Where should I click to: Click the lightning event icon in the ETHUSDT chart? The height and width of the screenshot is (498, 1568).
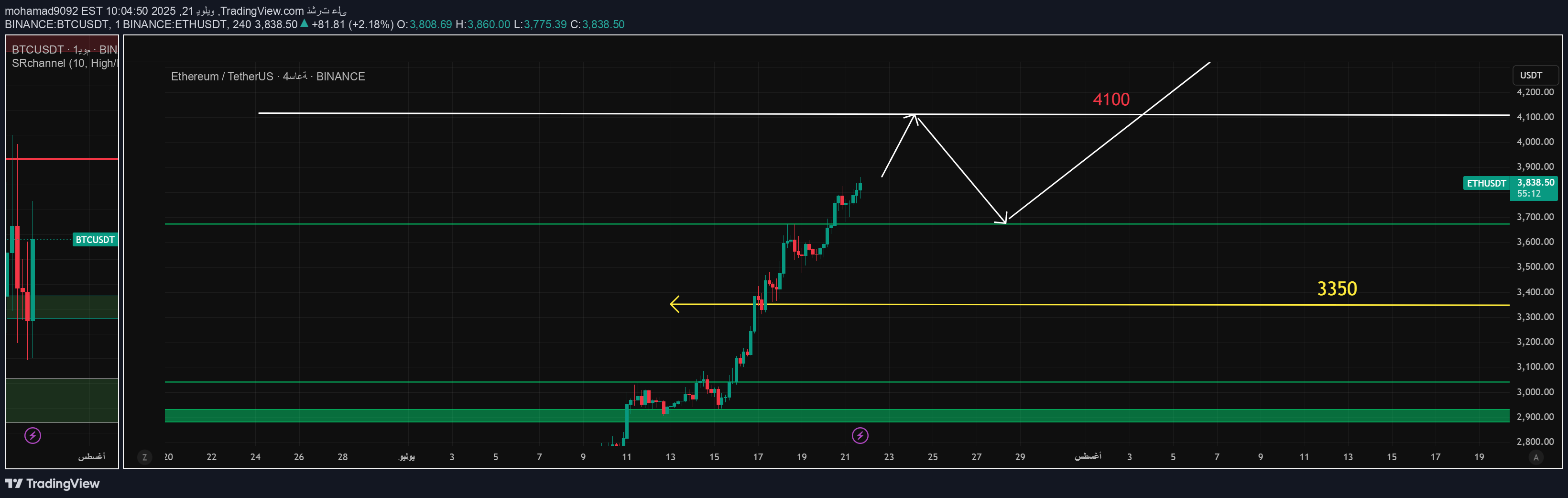(860, 435)
